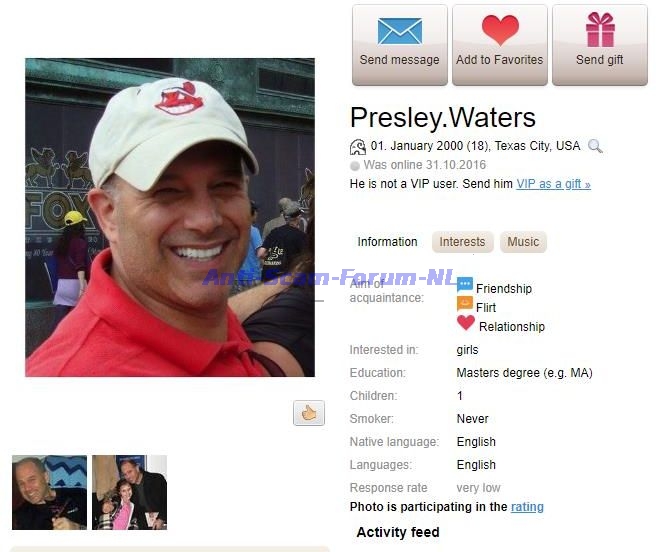Switch to the Music tab
This screenshot has height=552, width=656.
point(523,242)
